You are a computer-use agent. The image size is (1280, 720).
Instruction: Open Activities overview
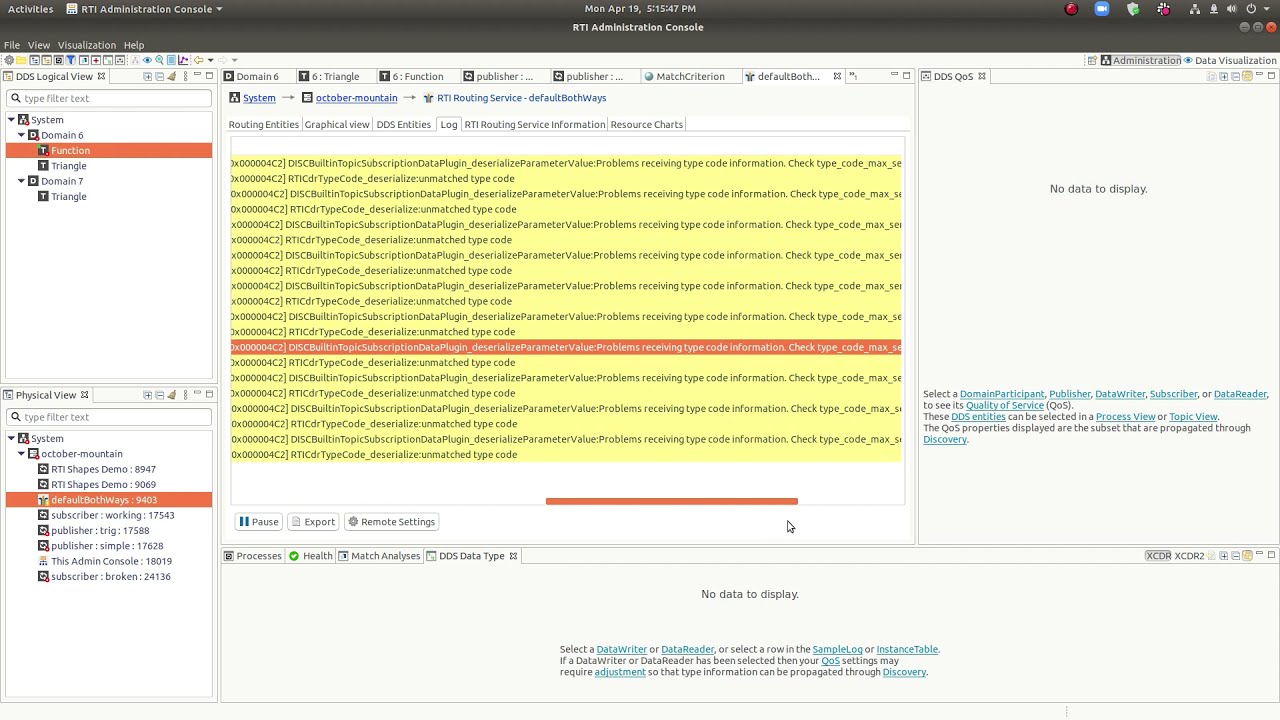30,9
